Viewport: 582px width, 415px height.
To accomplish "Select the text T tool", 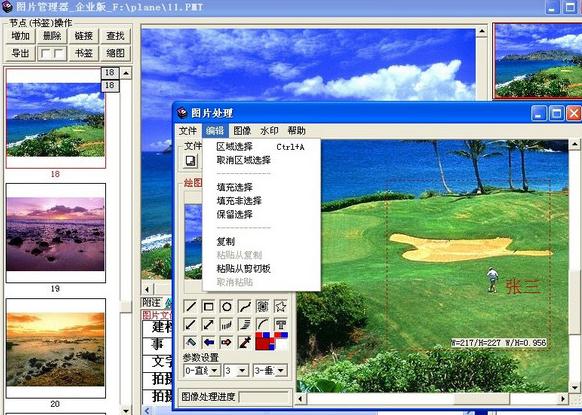I will [281, 324].
